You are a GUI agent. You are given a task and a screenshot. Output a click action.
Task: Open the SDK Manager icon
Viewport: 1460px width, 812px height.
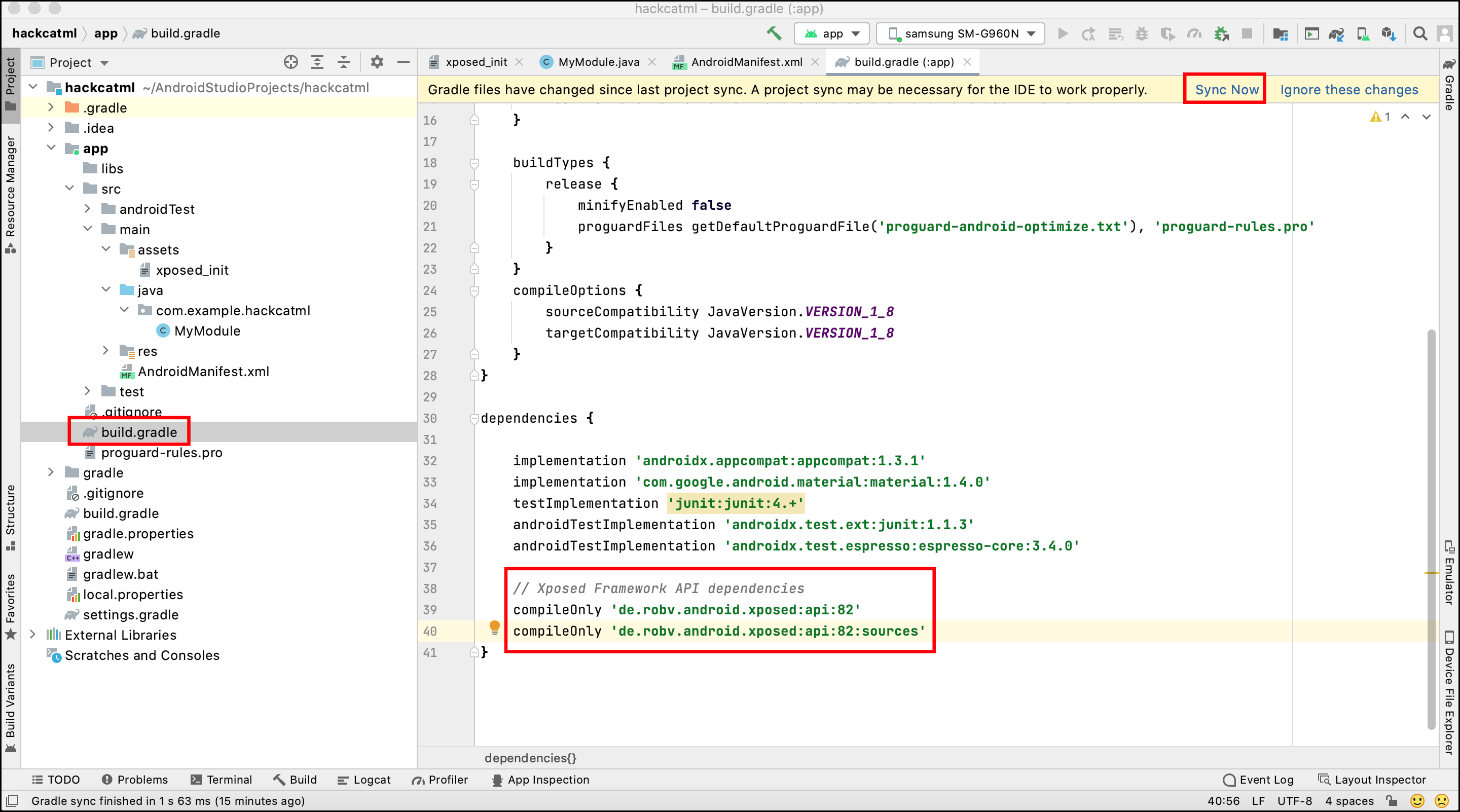[1389, 34]
